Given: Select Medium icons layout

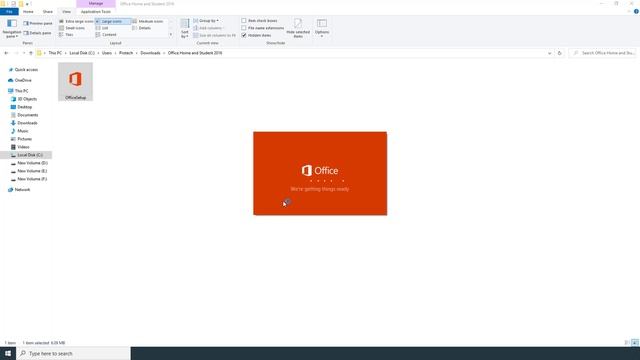Looking at the screenshot, I should (x=148, y=21).
